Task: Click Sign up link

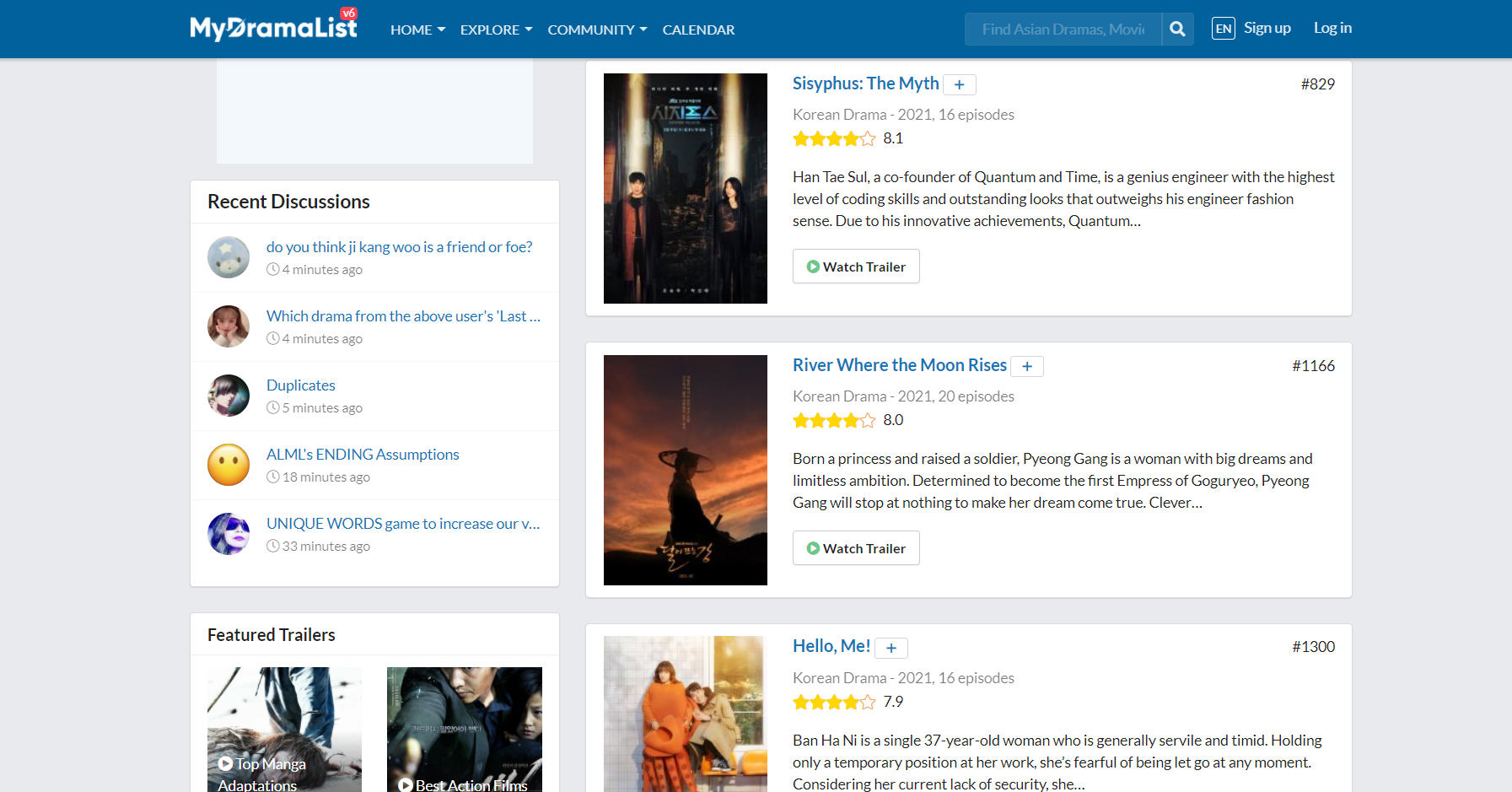Action: [1267, 28]
